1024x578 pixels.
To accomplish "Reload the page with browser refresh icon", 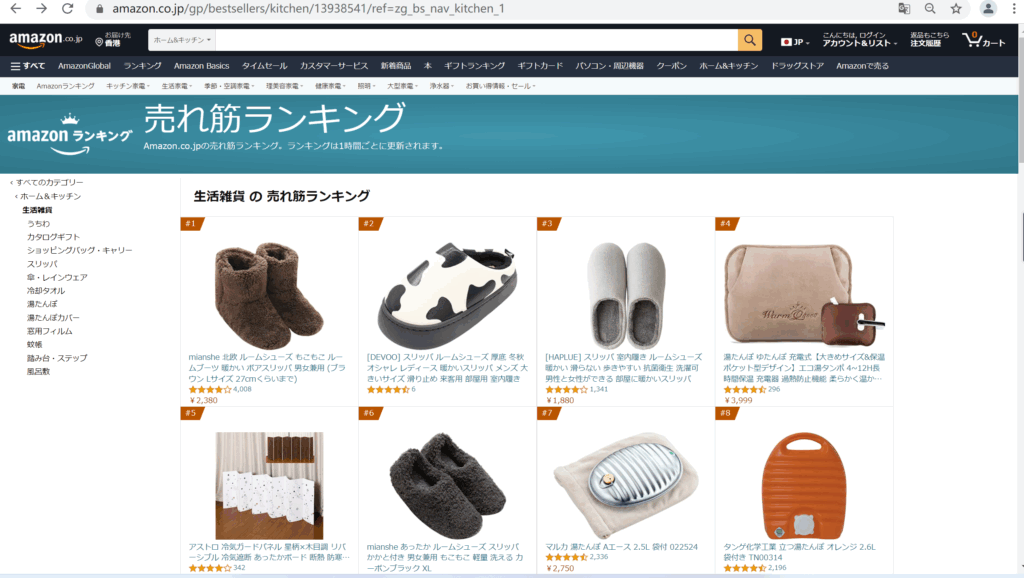I will 67,8.
